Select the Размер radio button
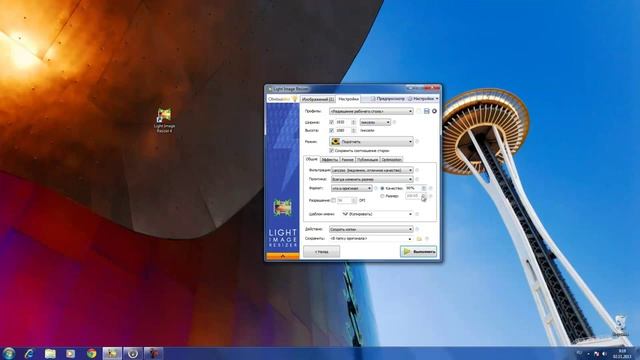 click(x=382, y=196)
